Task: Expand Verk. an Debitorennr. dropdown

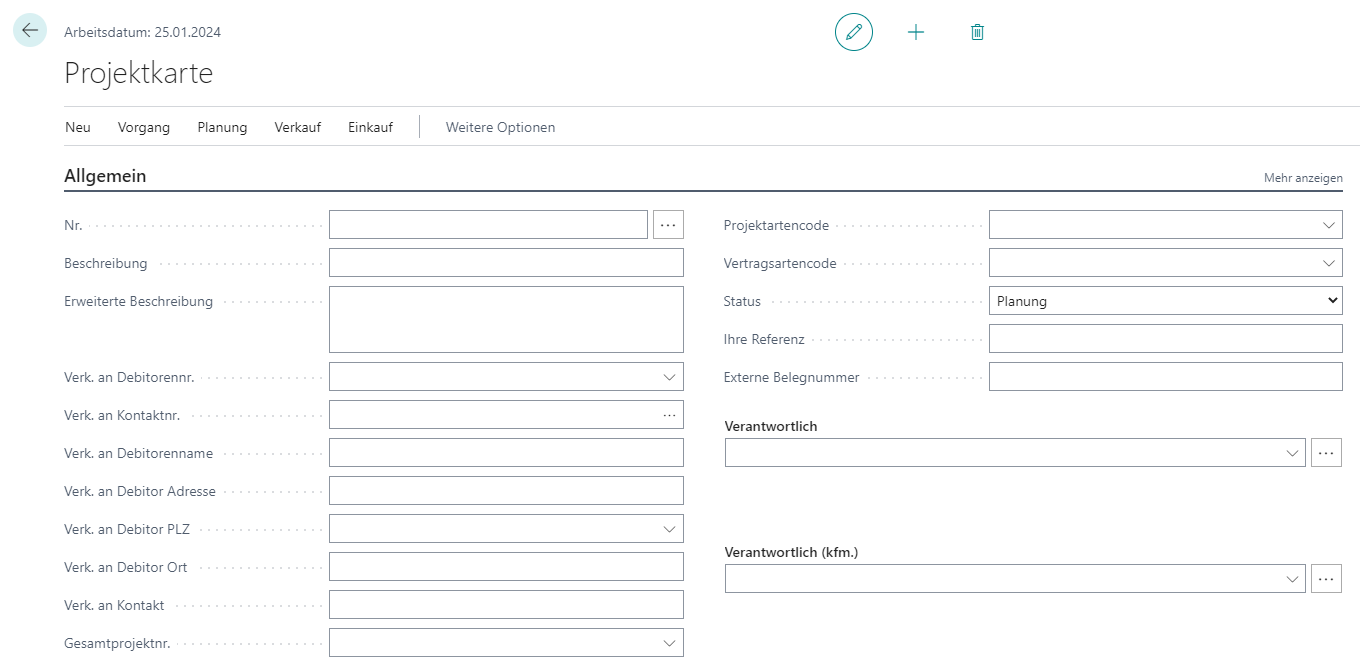Action: [669, 377]
